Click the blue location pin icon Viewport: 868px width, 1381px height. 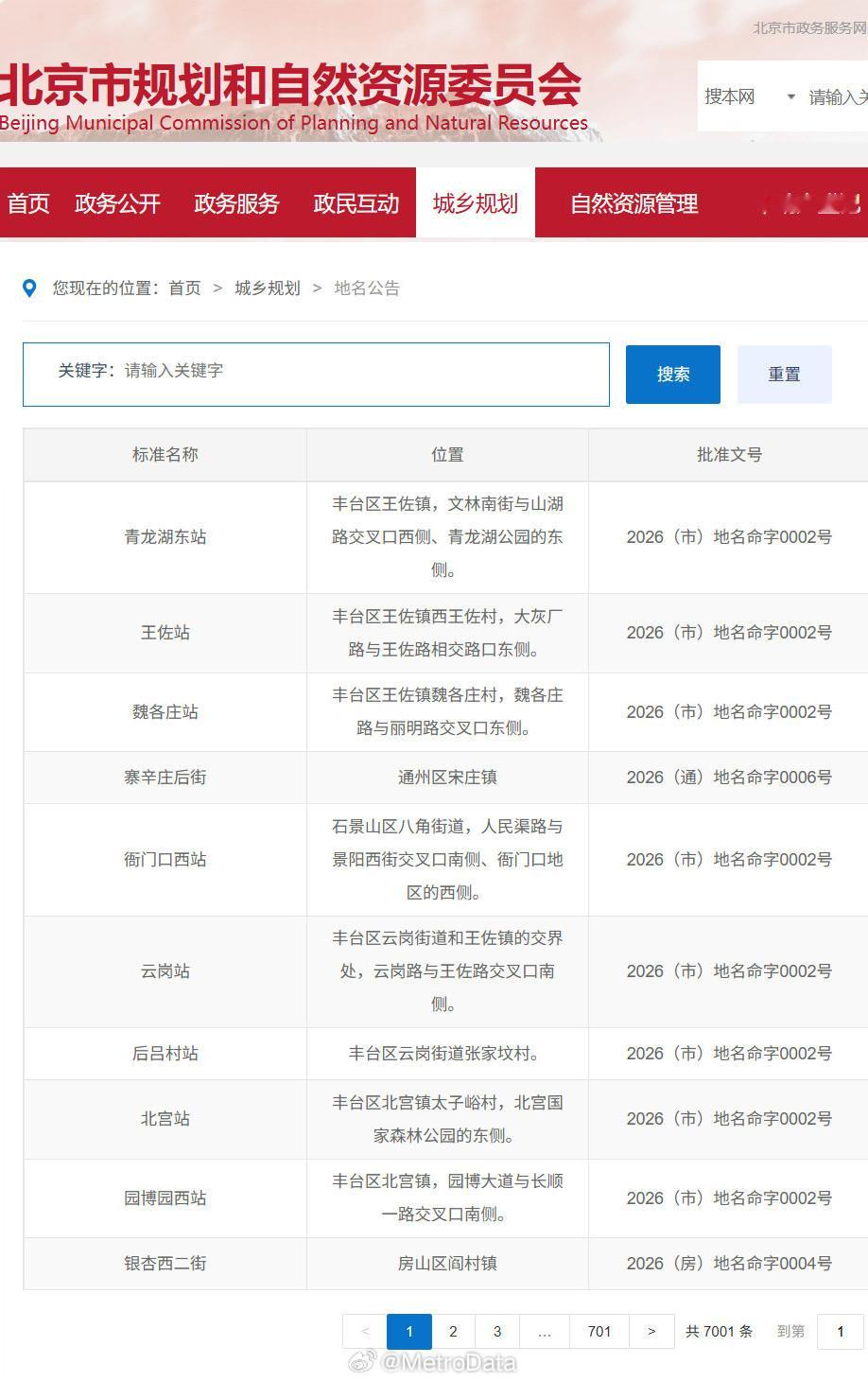tap(29, 288)
